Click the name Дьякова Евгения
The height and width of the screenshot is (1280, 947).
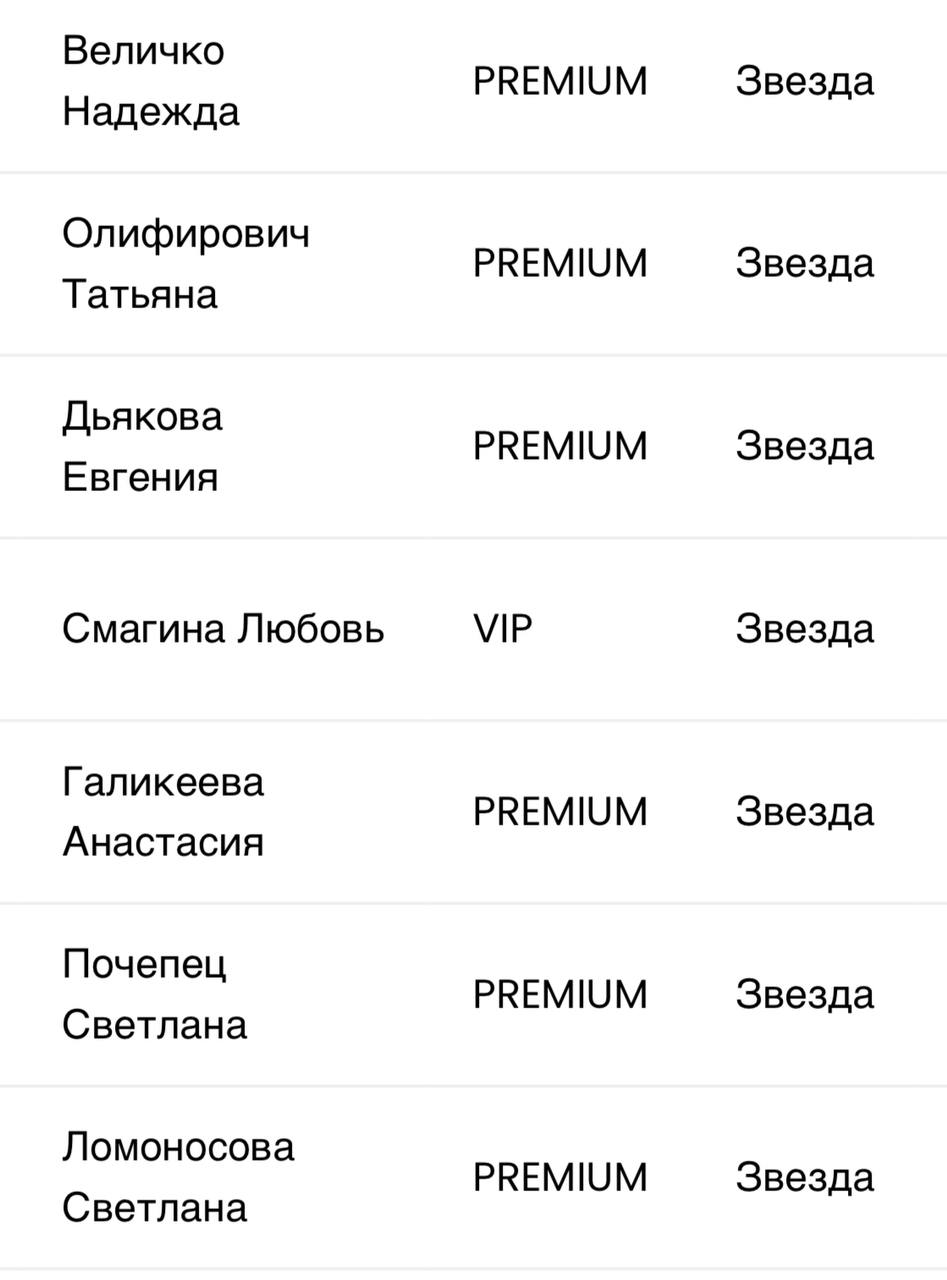142,446
